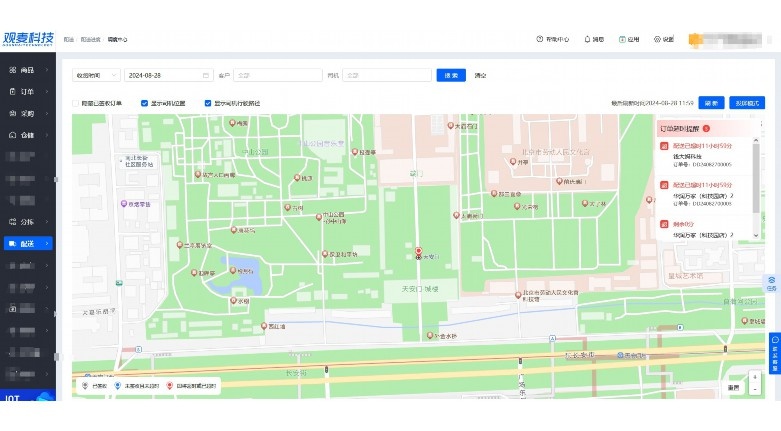
Task: Expand the 商品 sidebar chevron
Action: point(47,70)
